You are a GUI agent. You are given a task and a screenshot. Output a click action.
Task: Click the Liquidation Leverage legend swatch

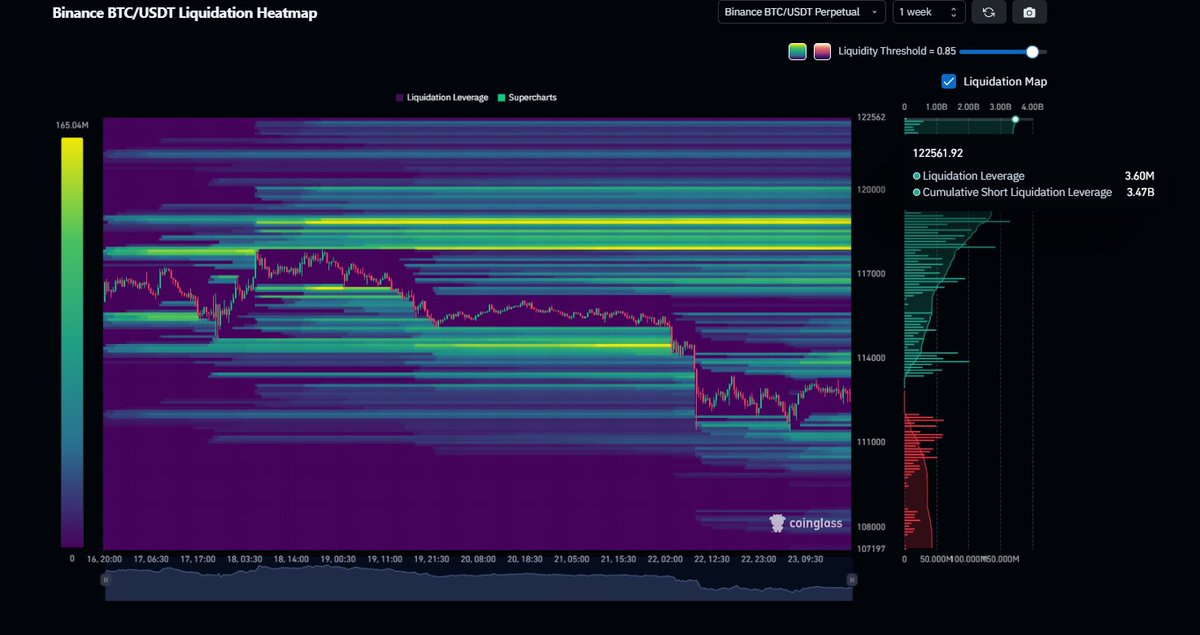pyautogui.click(x=397, y=97)
